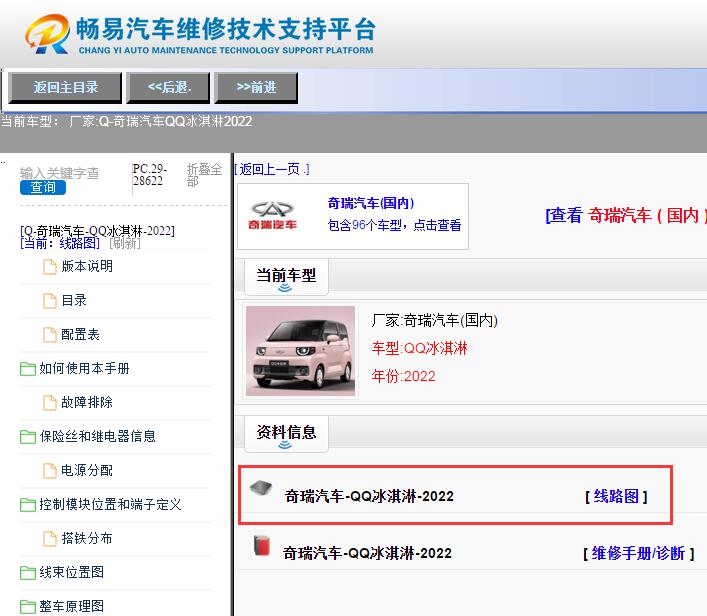Select the 当前车型 tab
This screenshot has height=616, width=707.
(x=286, y=277)
